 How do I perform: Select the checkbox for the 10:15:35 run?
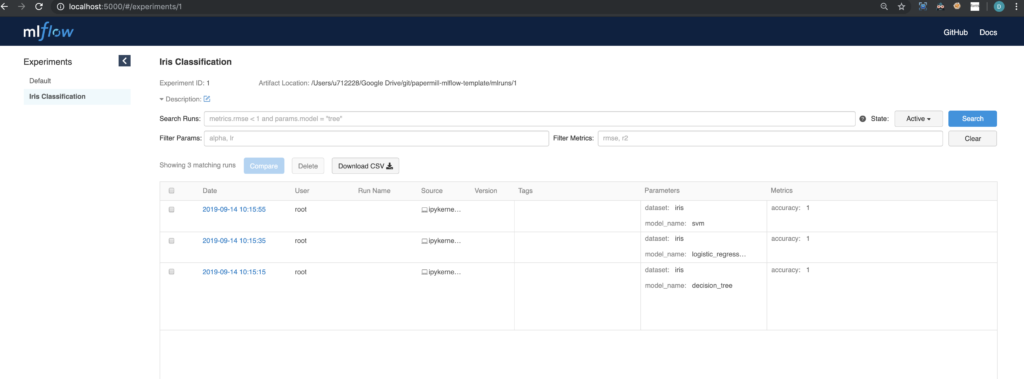[x=172, y=240]
